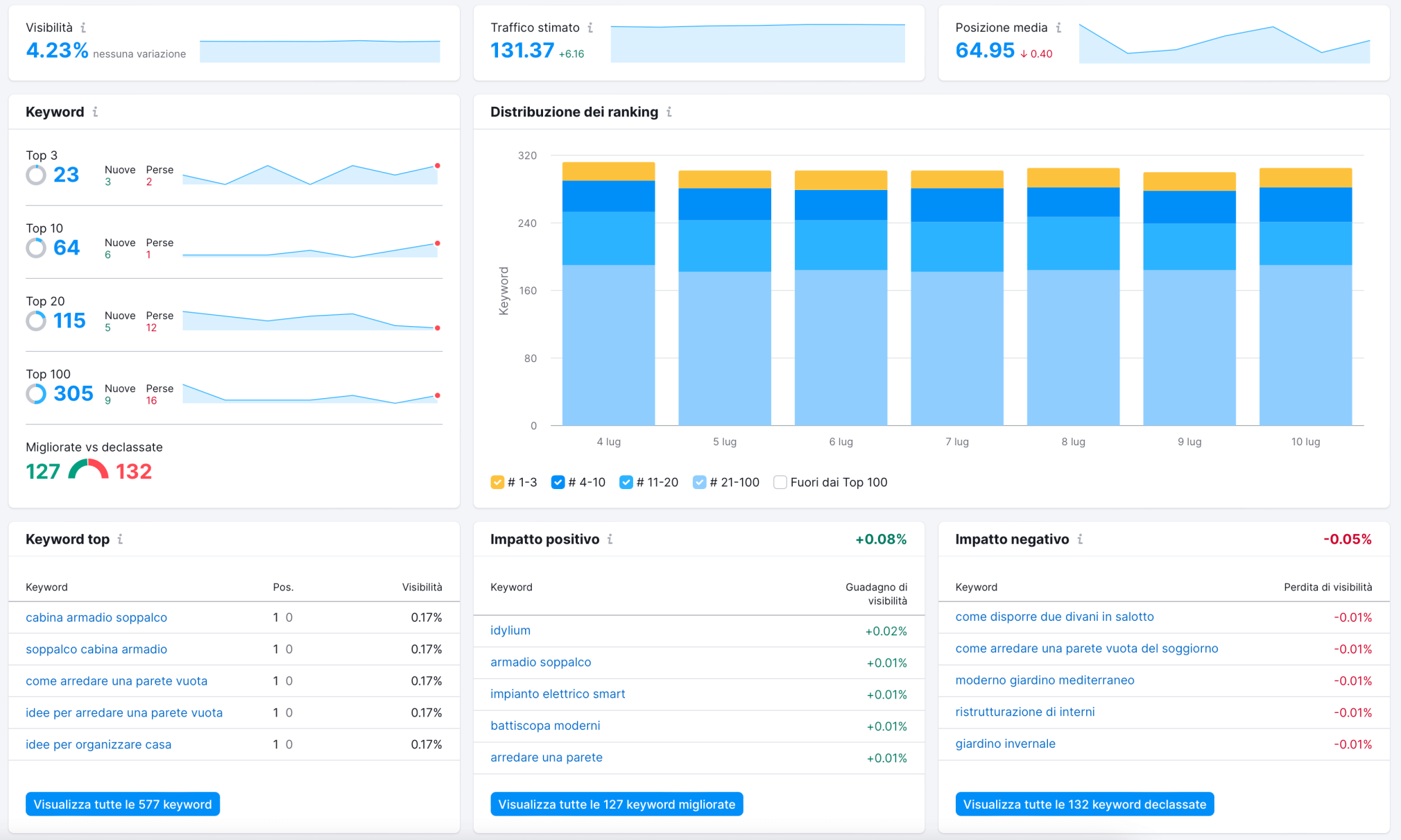Click info icon next to Keyword top
1401x840 pixels.
click(120, 539)
